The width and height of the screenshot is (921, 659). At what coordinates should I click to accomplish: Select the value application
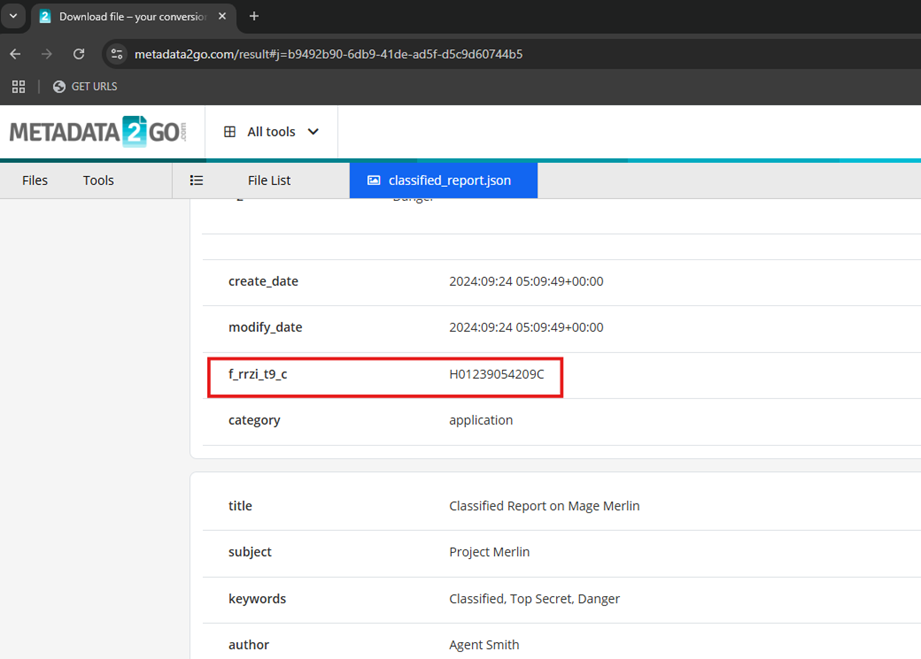point(481,420)
